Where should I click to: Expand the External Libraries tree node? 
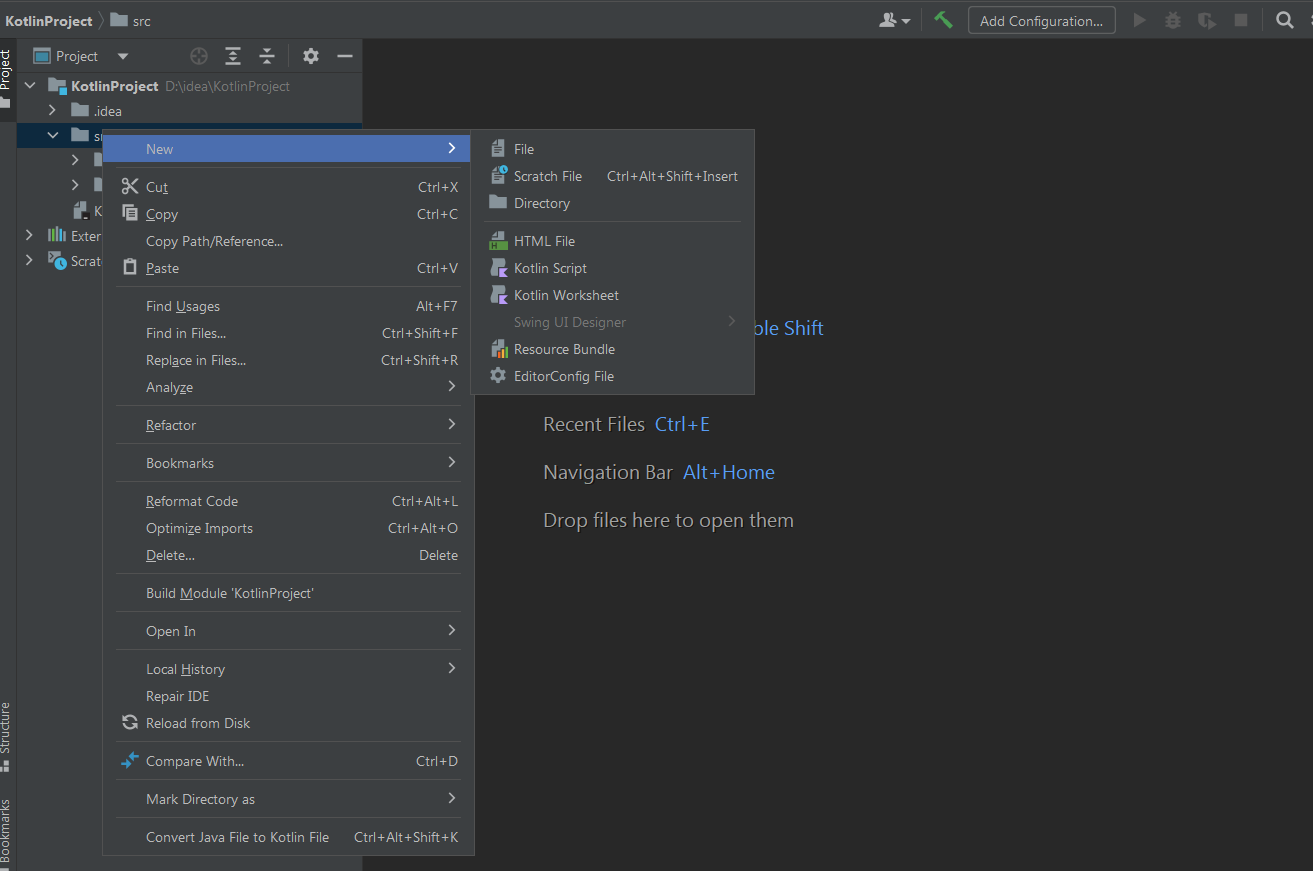coord(30,236)
